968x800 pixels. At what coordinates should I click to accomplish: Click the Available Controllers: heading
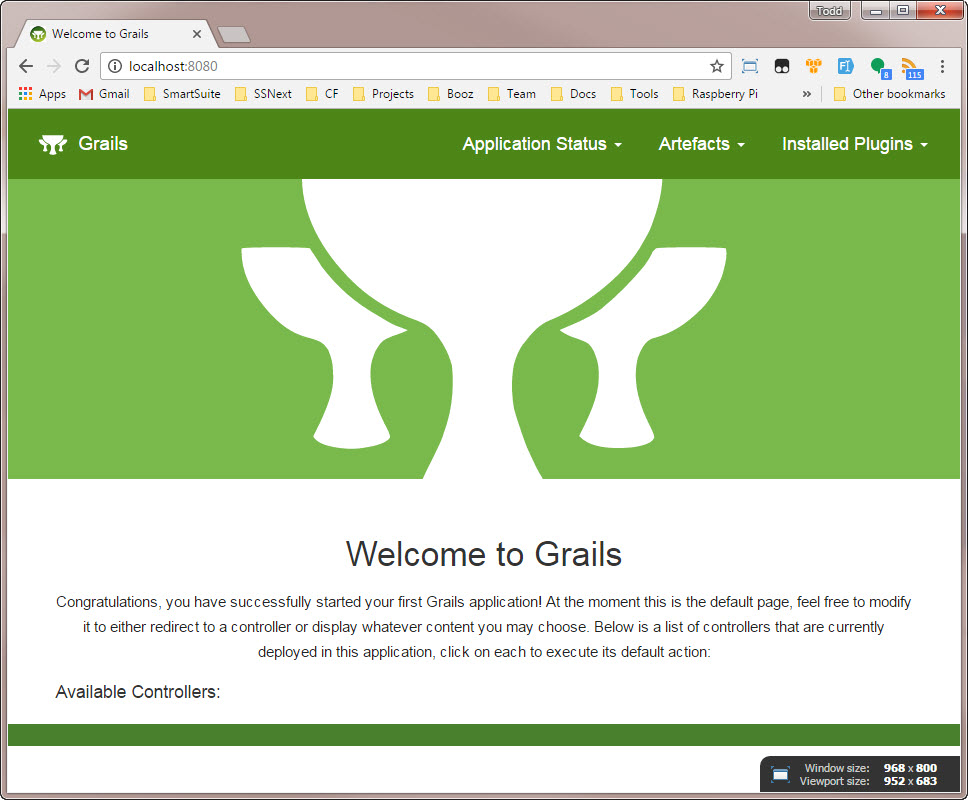click(x=138, y=692)
